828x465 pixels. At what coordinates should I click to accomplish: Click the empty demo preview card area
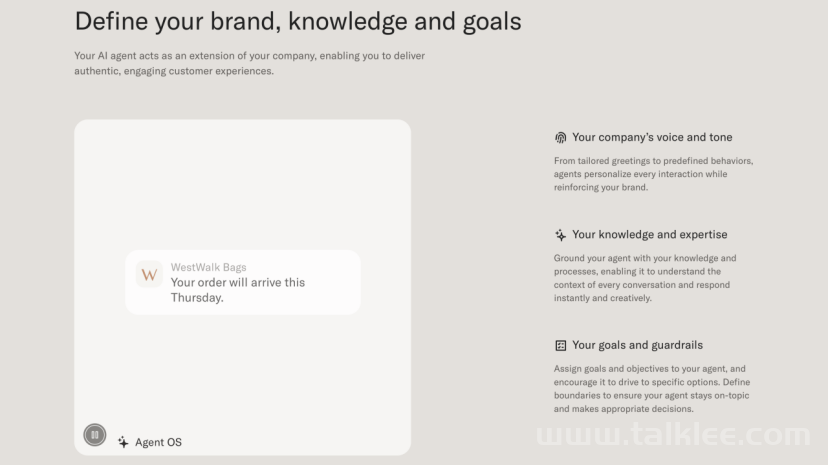click(x=242, y=185)
